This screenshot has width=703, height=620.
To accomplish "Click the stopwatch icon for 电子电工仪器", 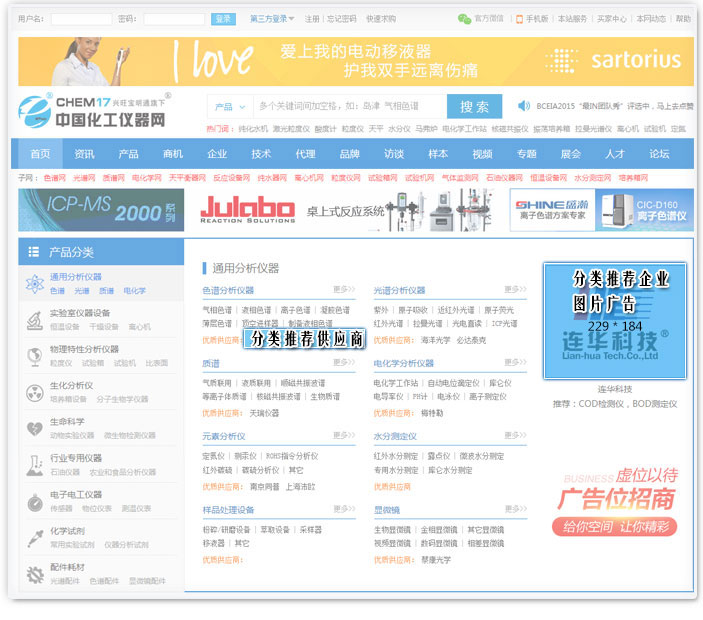I will click(x=33, y=500).
